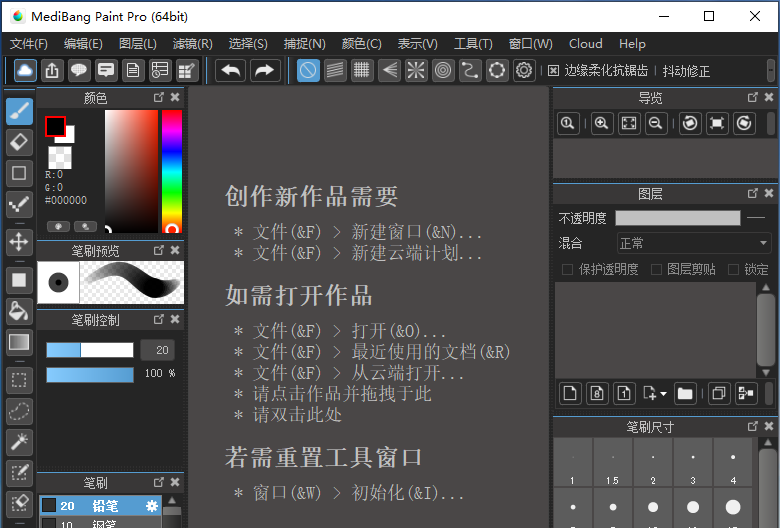Click the transparent color swatch
The height and width of the screenshot is (528, 780).
[x=60, y=157]
